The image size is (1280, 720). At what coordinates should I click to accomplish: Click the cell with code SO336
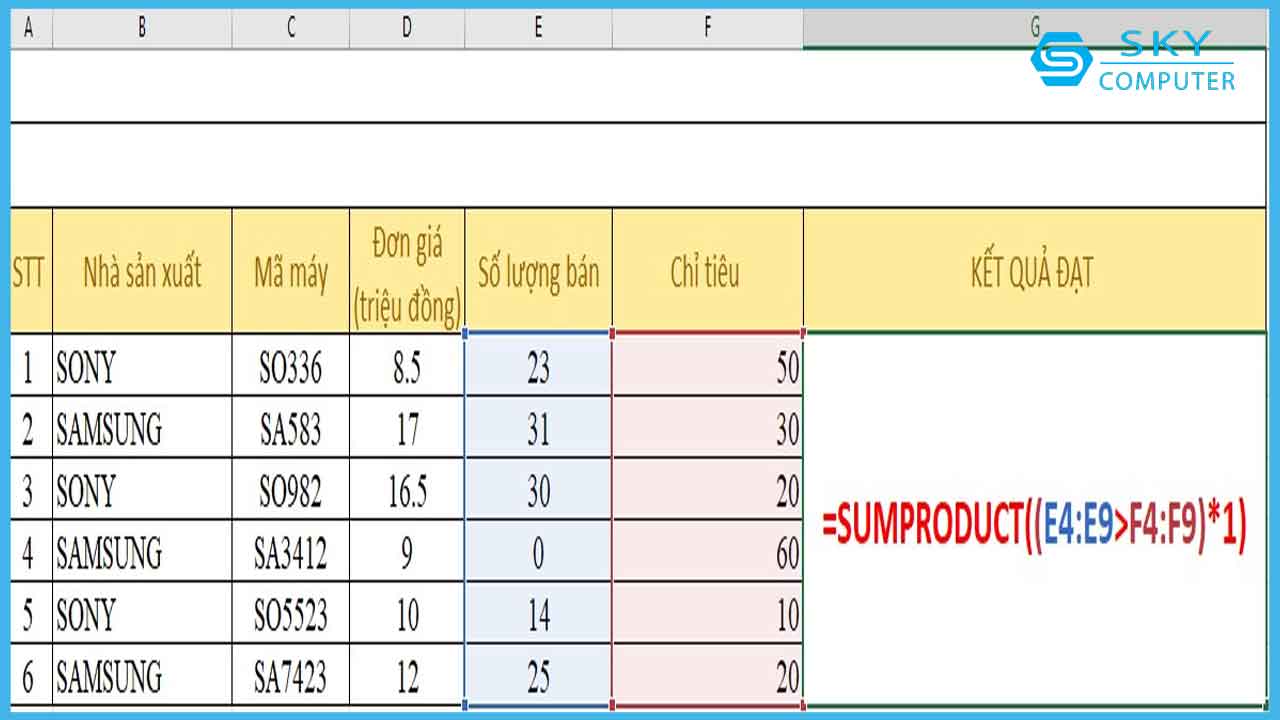291,365
